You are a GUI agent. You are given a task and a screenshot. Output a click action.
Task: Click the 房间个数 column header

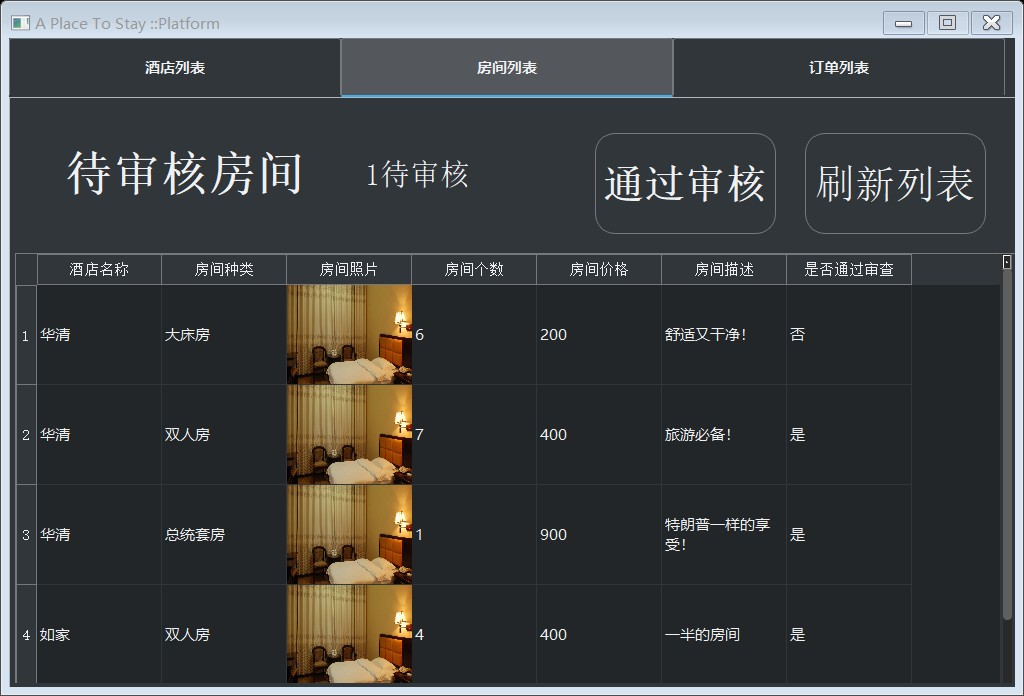pos(474,270)
